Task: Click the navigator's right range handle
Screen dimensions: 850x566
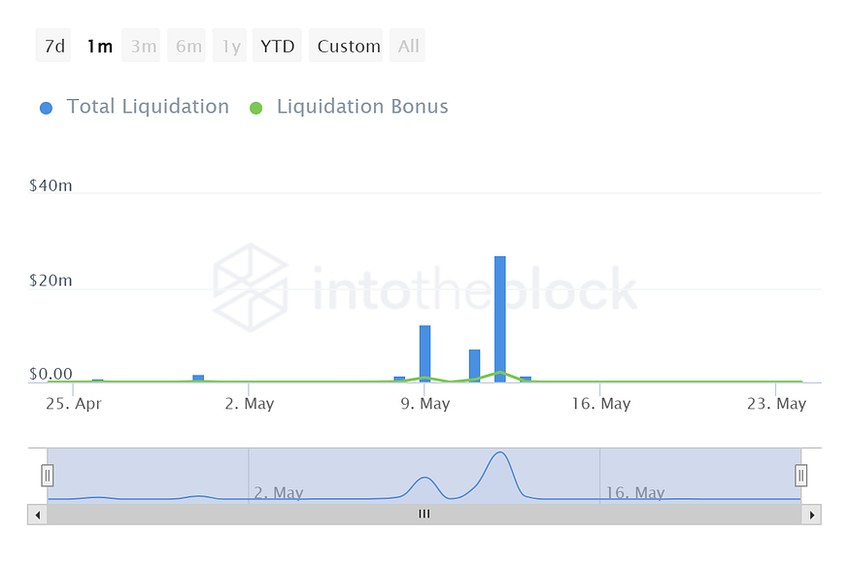Action: click(801, 475)
